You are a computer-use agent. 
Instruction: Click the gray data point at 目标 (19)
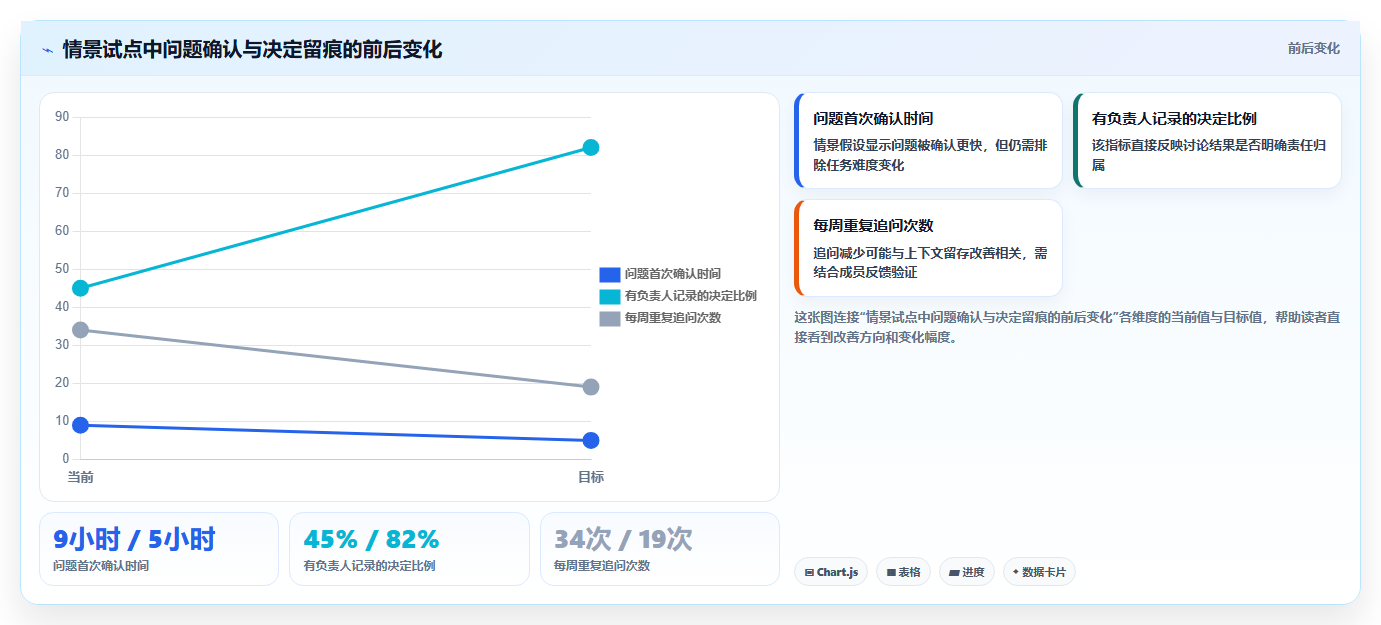(591, 387)
